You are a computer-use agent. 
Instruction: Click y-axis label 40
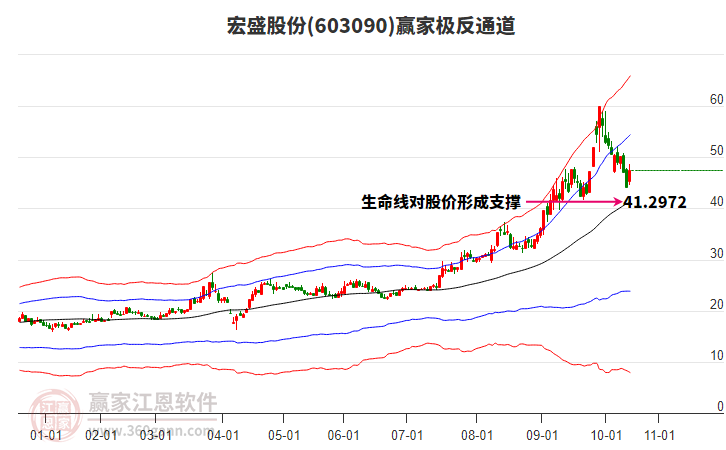[x=716, y=201]
